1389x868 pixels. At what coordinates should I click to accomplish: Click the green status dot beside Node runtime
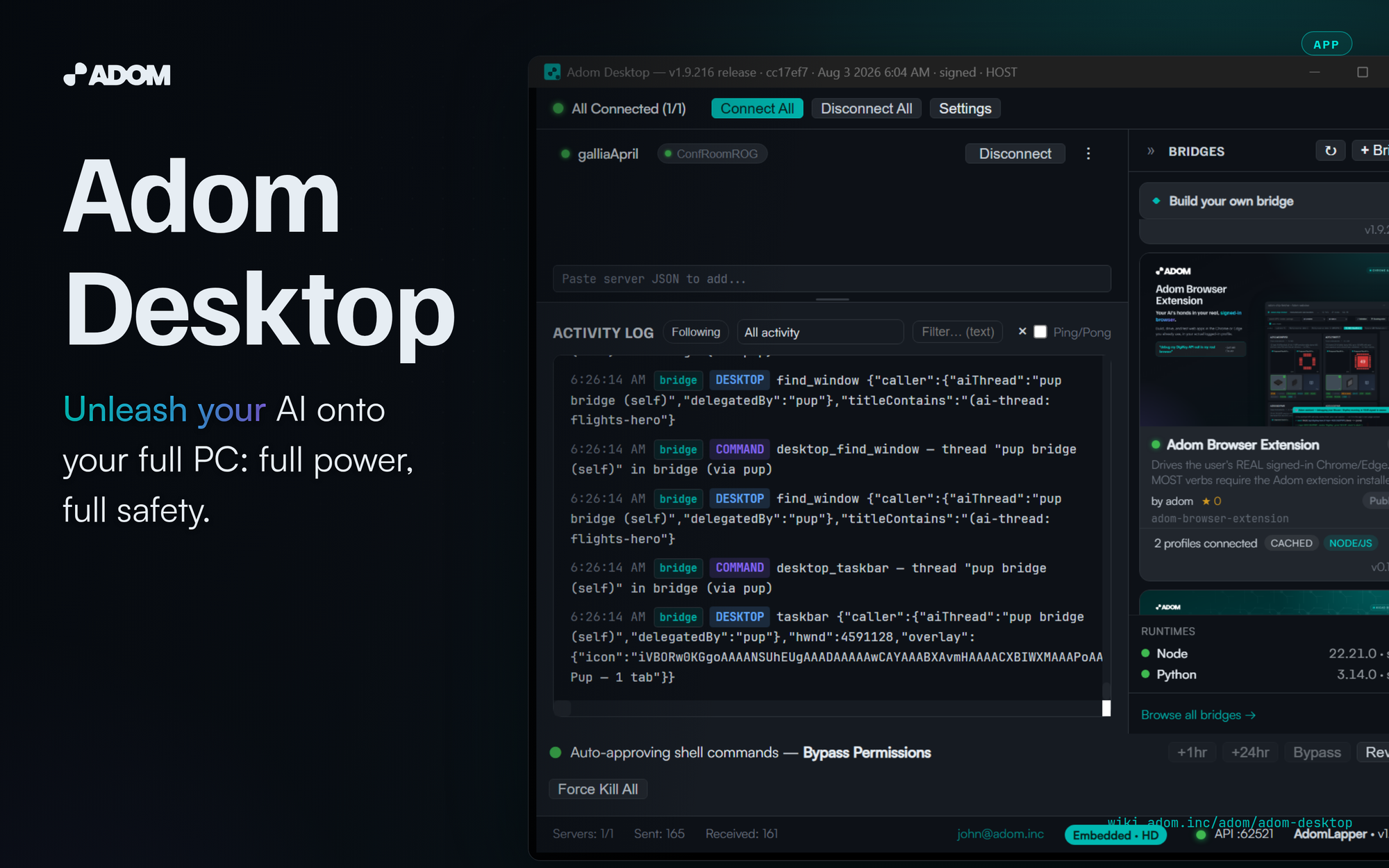click(x=1146, y=653)
